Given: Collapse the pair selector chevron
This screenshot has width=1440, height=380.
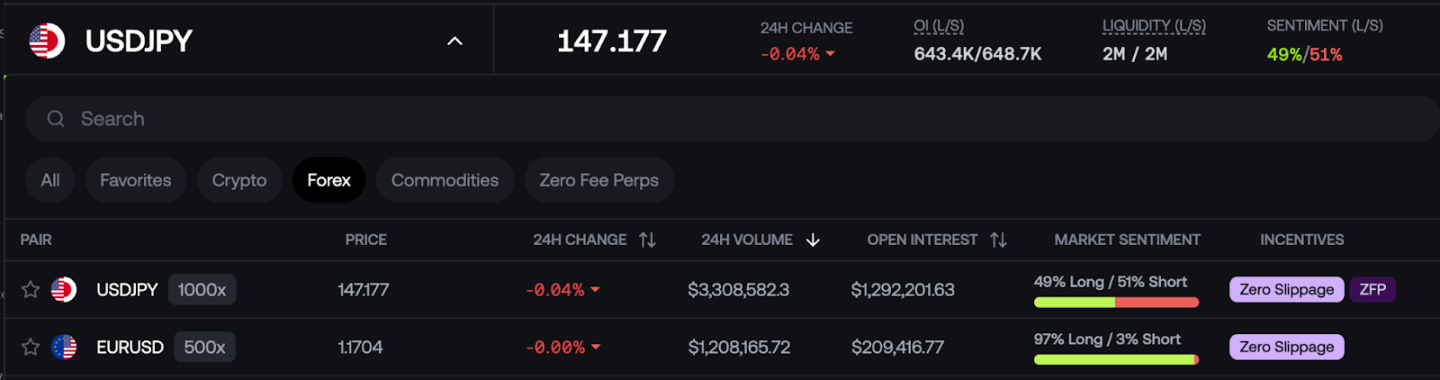Looking at the screenshot, I should point(455,41).
